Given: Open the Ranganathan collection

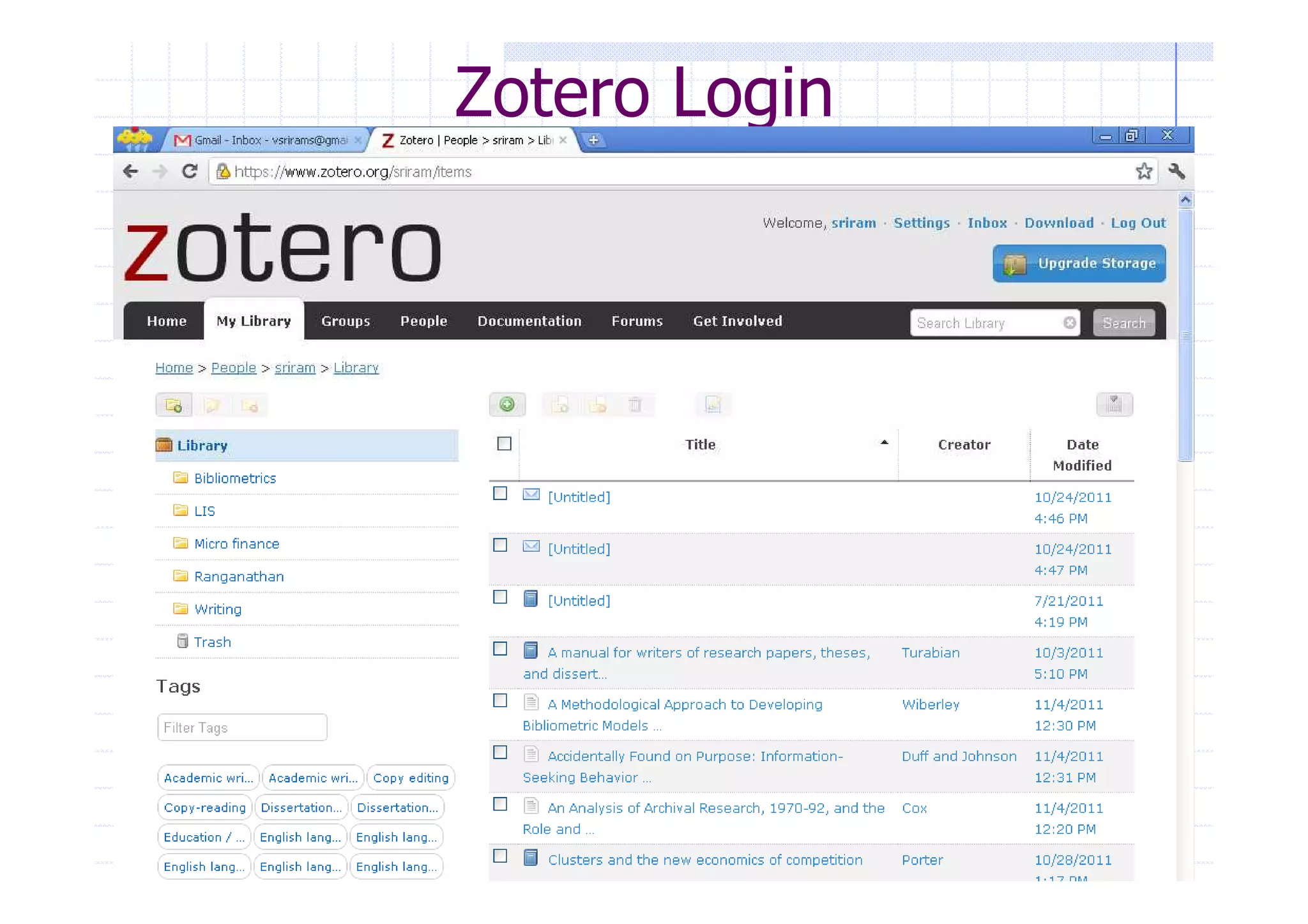Looking at the screenshot, I should click(239, 576).
